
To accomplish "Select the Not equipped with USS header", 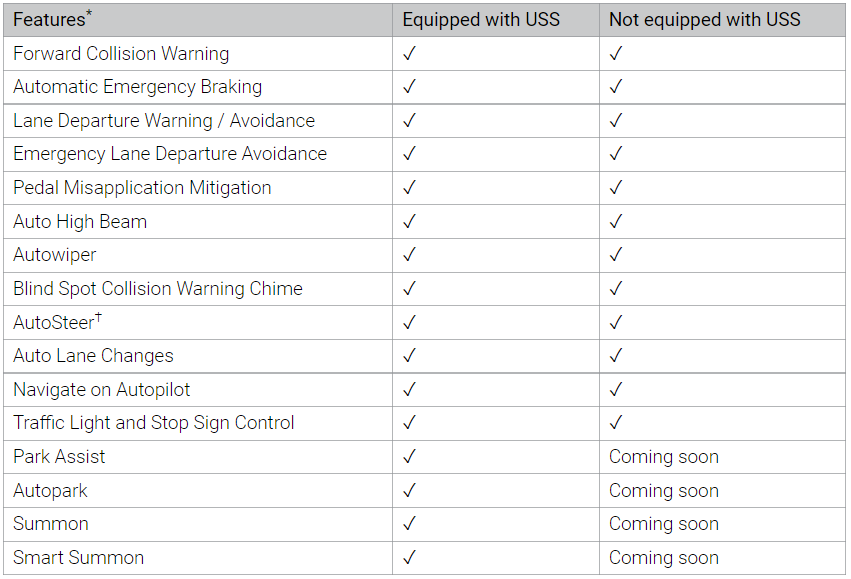I will tap(704, 20).
